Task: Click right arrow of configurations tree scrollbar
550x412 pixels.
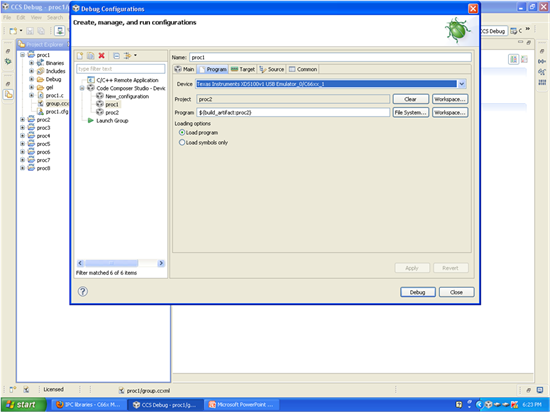Action: pyautogui.click(x=161, y=263)
